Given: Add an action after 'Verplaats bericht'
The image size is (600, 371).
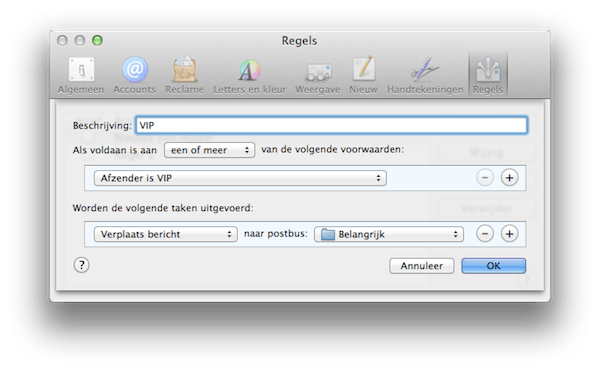Looking at the screenshot, I should [509, 234].
